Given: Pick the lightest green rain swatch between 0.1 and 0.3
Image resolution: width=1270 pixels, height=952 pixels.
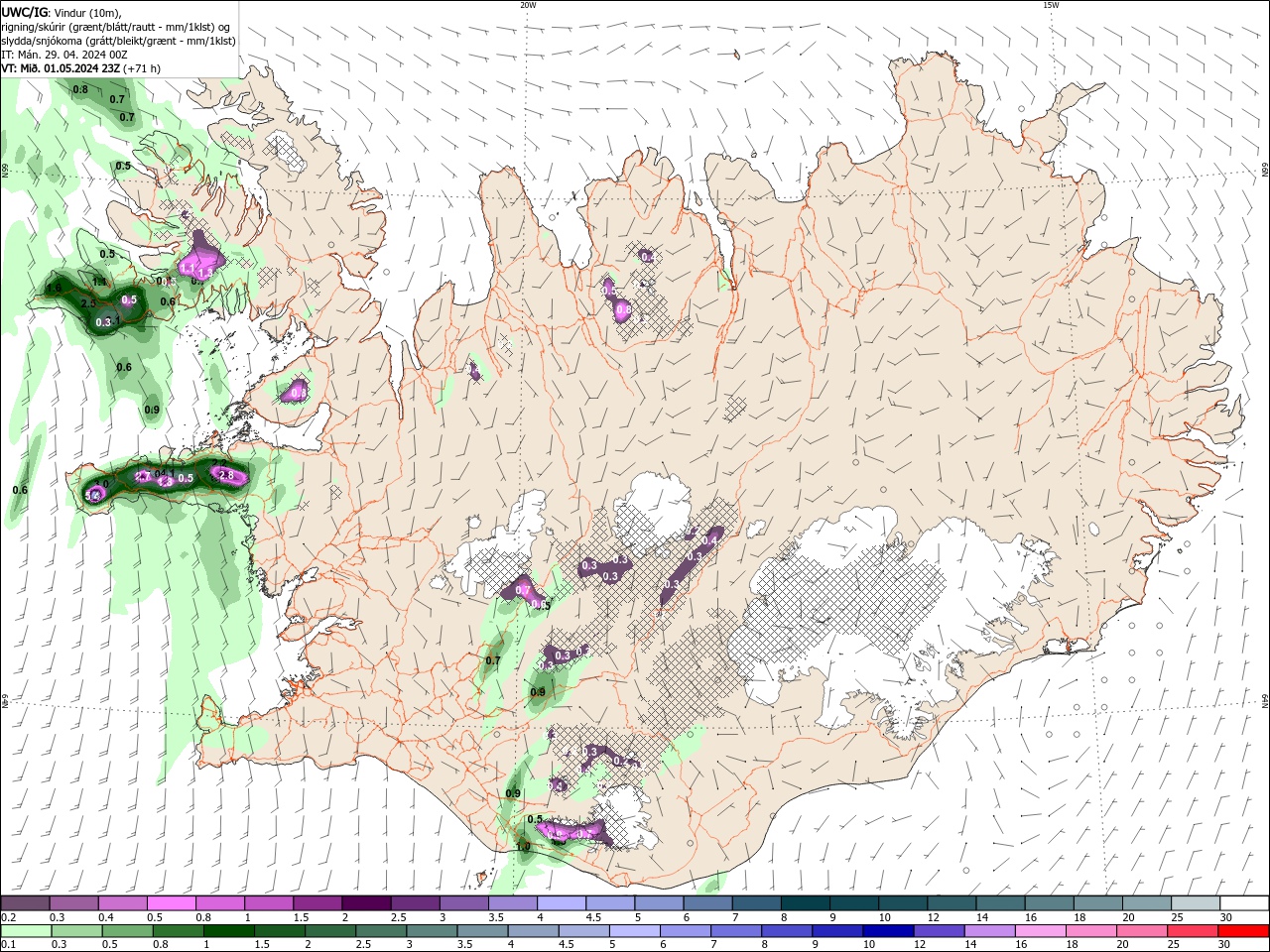Looking at the screenshot, I should pos(27,931).
